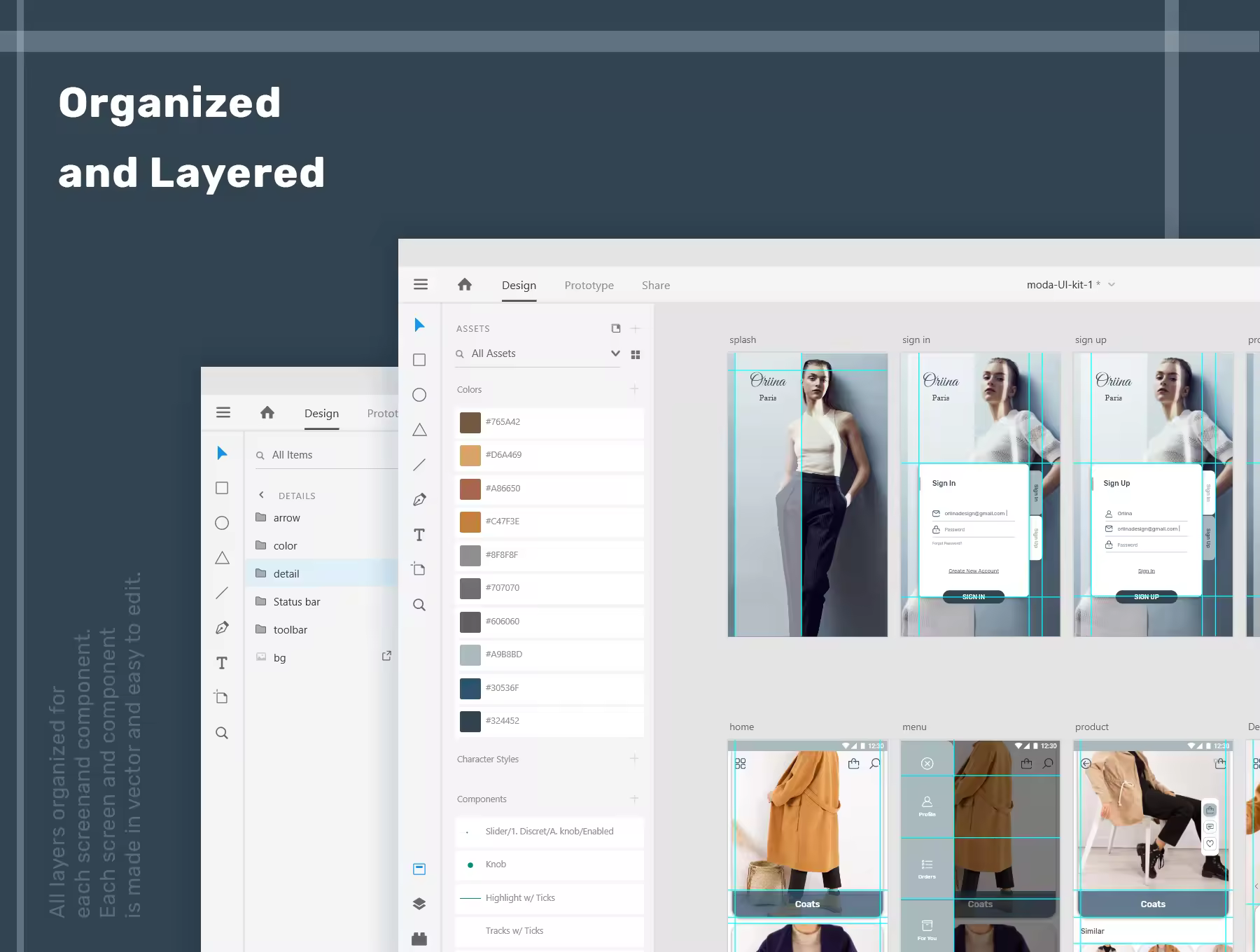Screen dimensions: 1260x952
Task: Select Ellipse tool in front toolbar
Action: 419,395
